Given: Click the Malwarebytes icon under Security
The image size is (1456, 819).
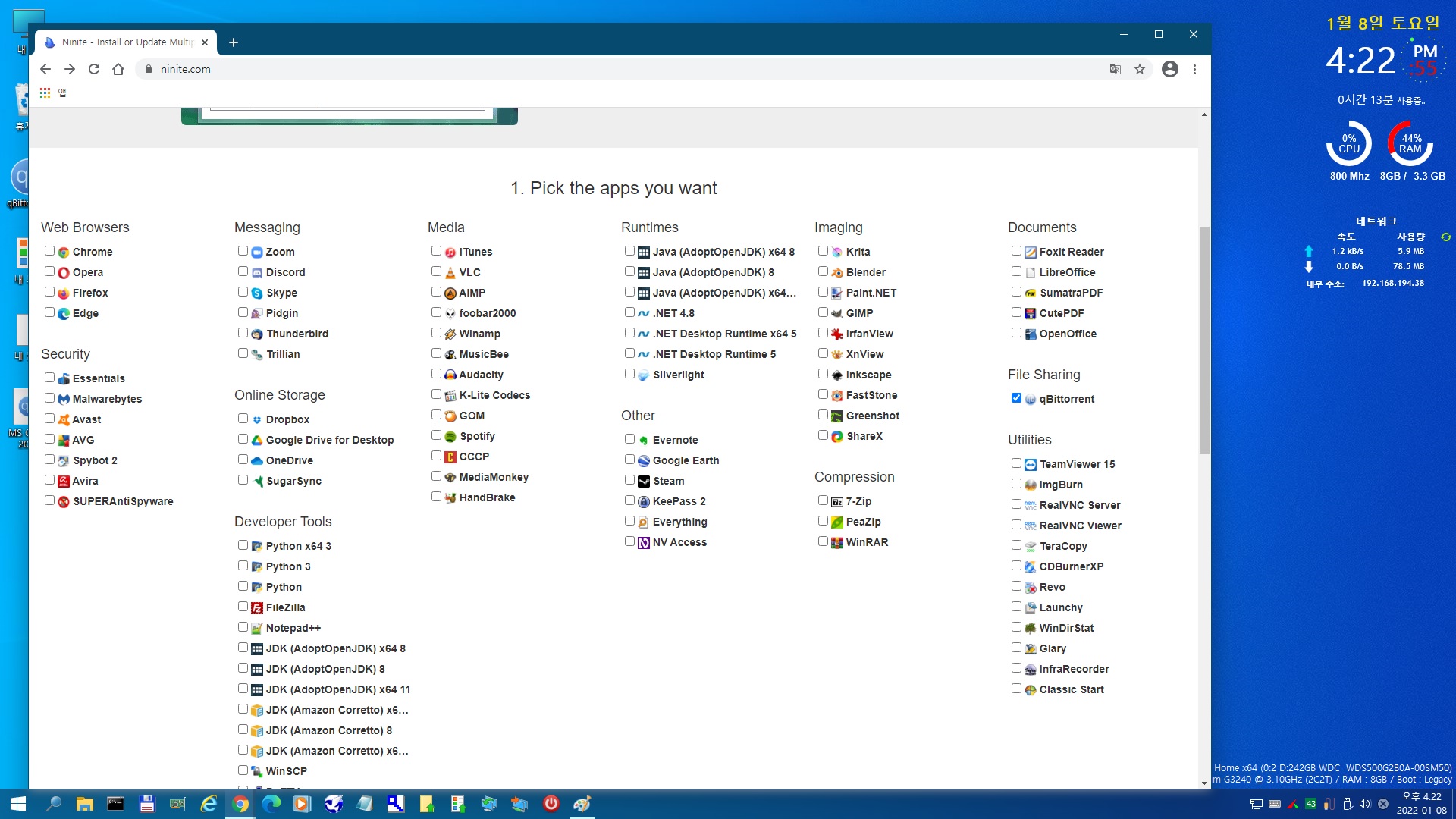Looking at the screenshot, I should 64,399.
